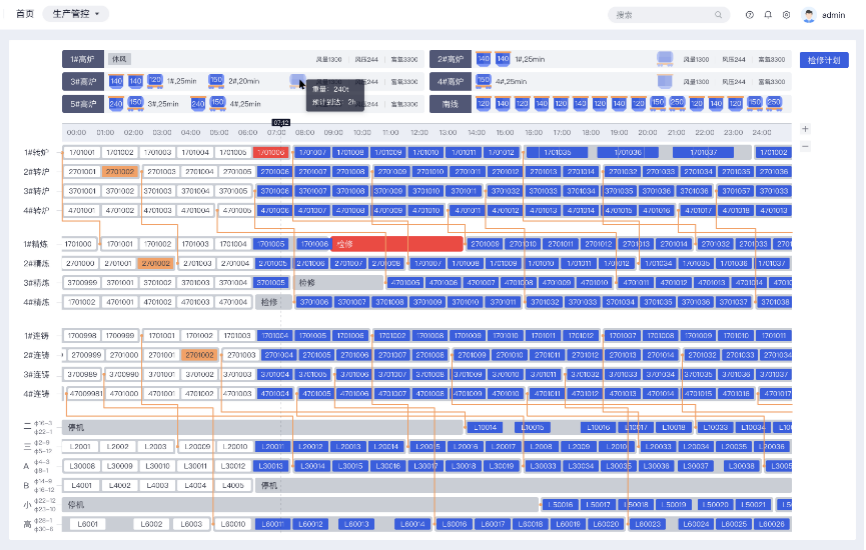Focus the 搜索 search field
This screenshot has width=866, height=550.
[669, 15]
